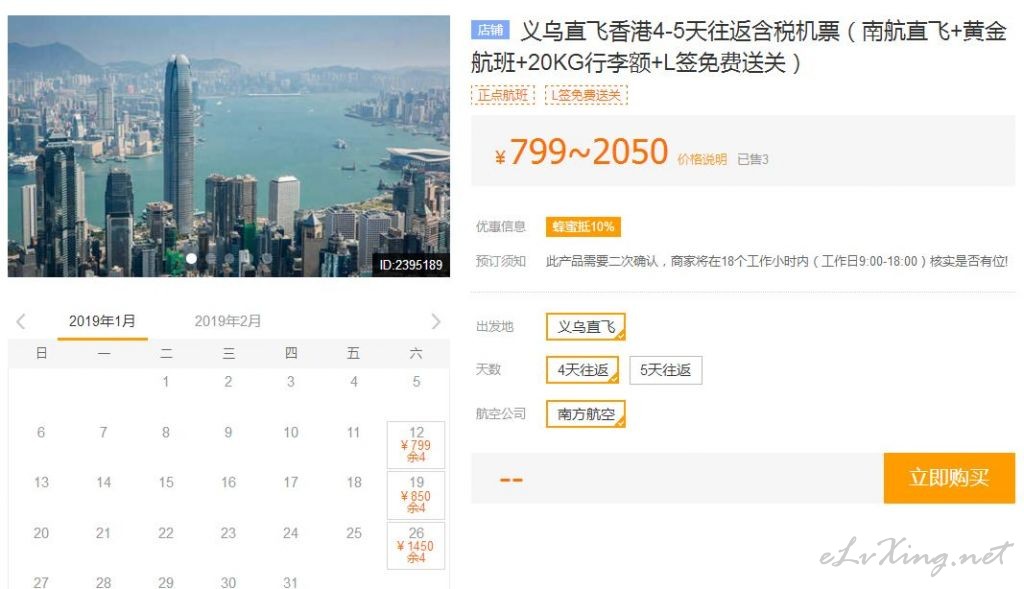This screenshot has width=1024, height=589.
Task: Click the 已售3 sold count
Action: point(753,159)
